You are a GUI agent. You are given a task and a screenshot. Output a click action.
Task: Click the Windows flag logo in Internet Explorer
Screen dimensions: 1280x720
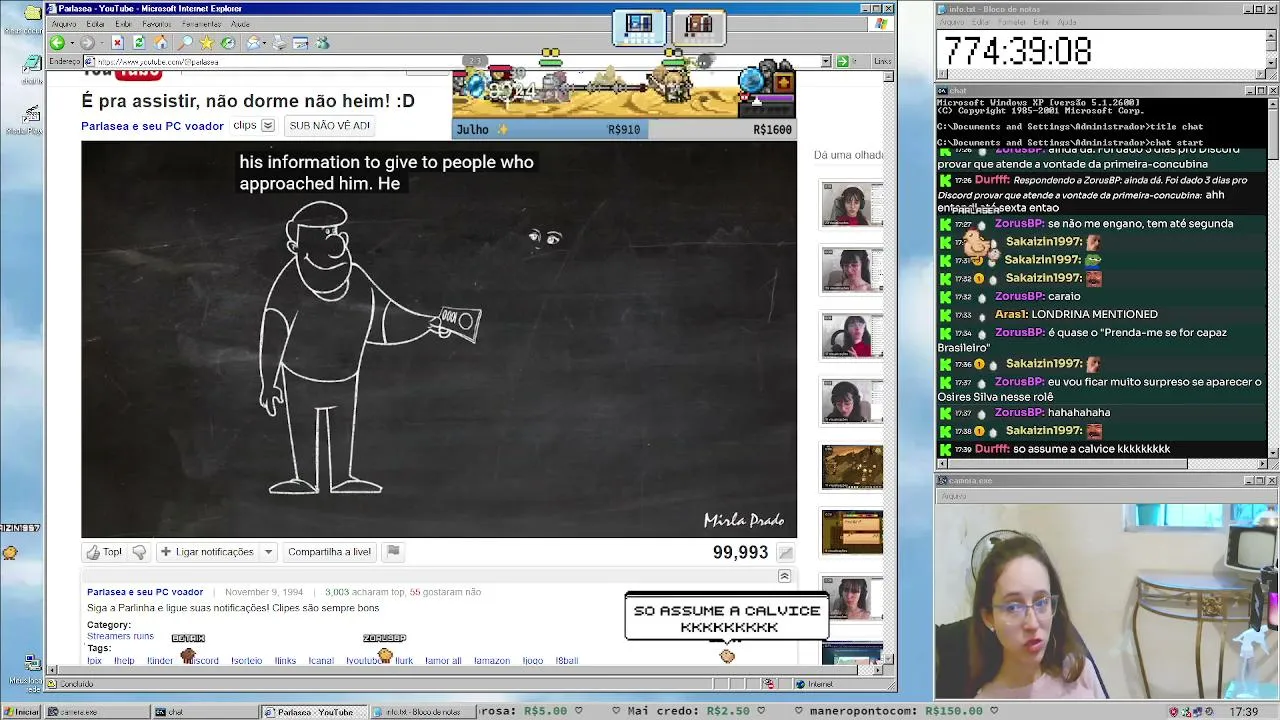tap(880, 24)
